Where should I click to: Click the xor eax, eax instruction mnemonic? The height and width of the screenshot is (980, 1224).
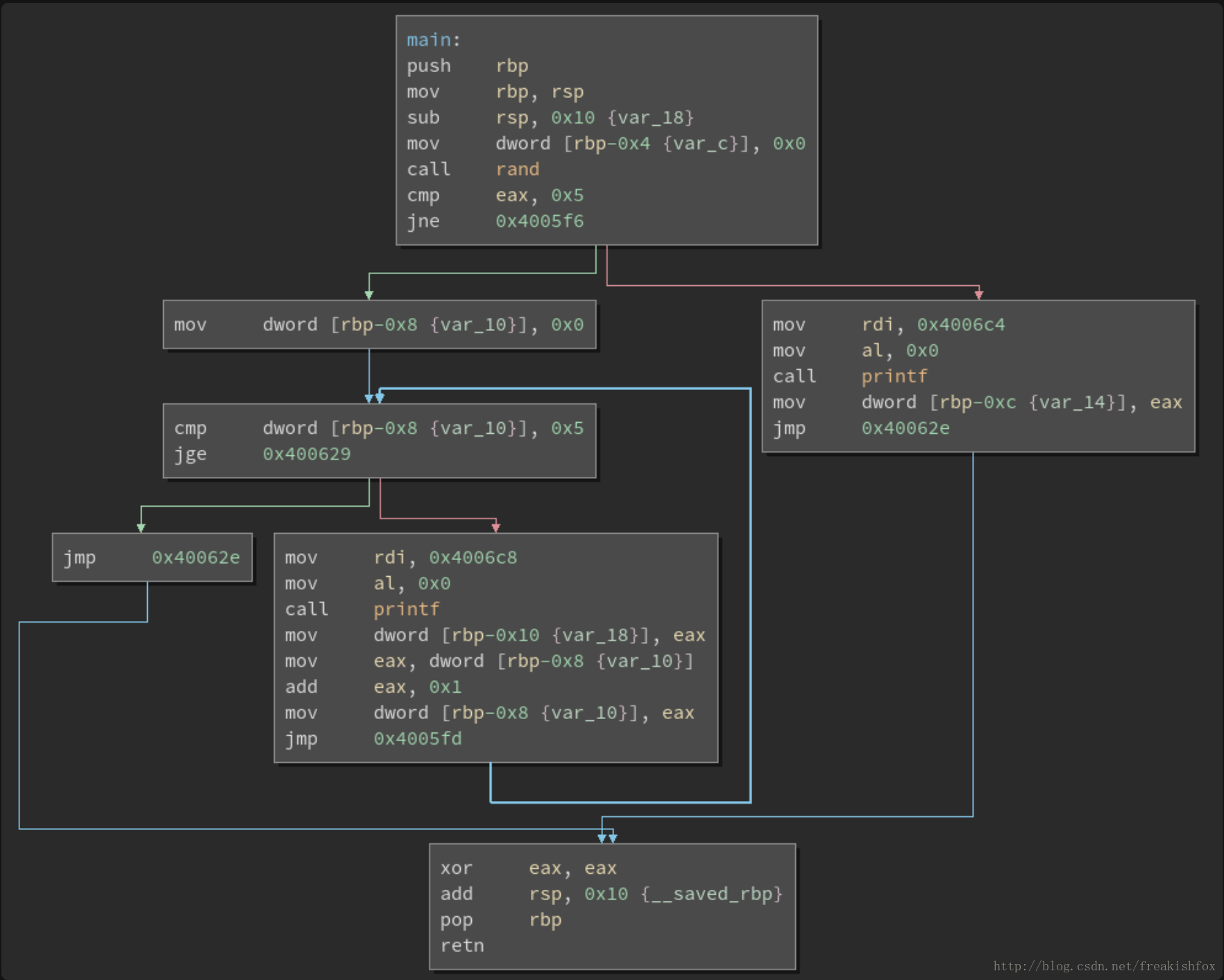coord(456,868)
